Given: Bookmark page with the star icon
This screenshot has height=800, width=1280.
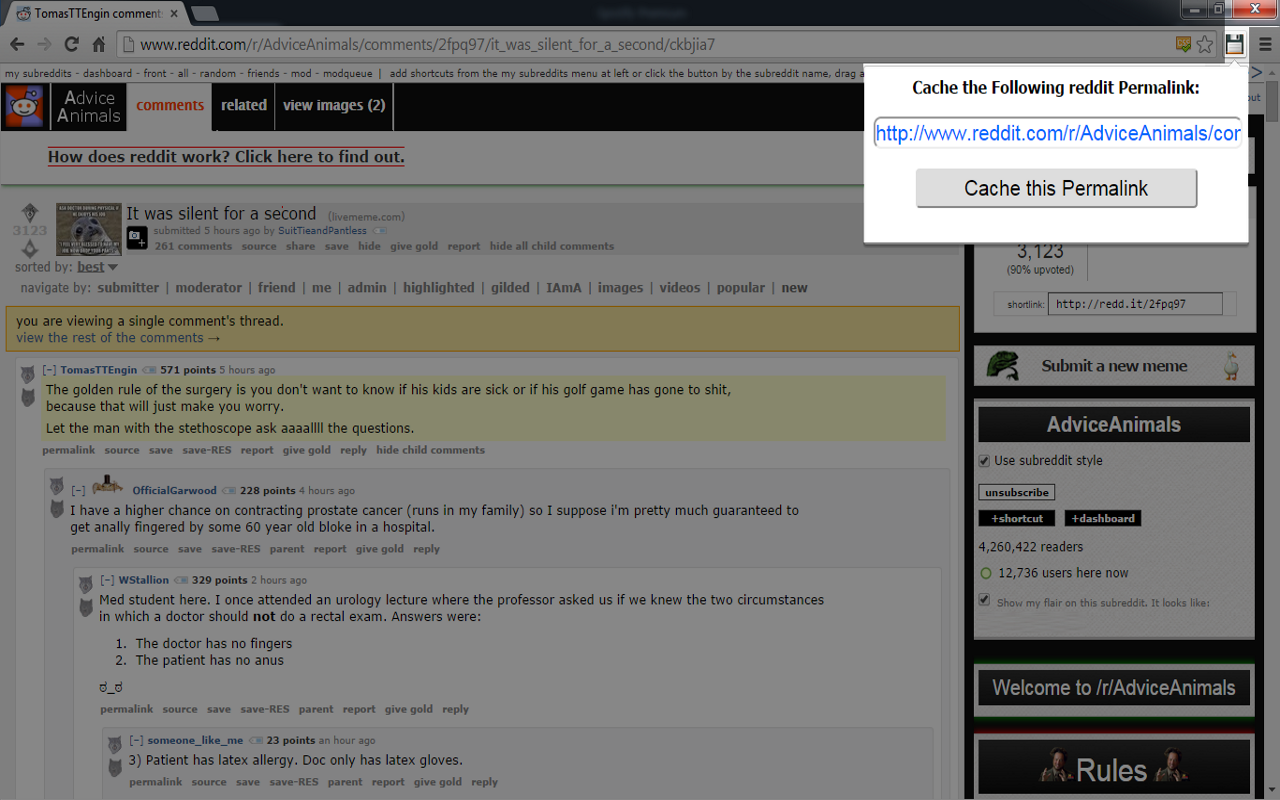Looking at the screenshot, I should pyautogui.click(x=1205, y=44).
